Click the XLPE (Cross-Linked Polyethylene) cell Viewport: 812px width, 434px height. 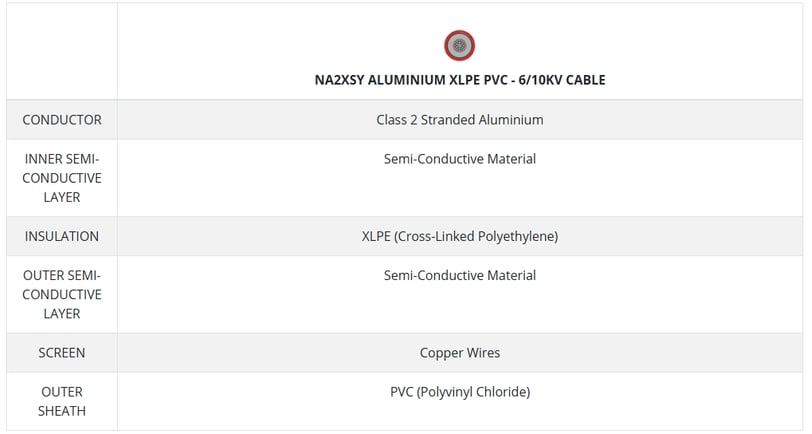[x=460, y=236]
